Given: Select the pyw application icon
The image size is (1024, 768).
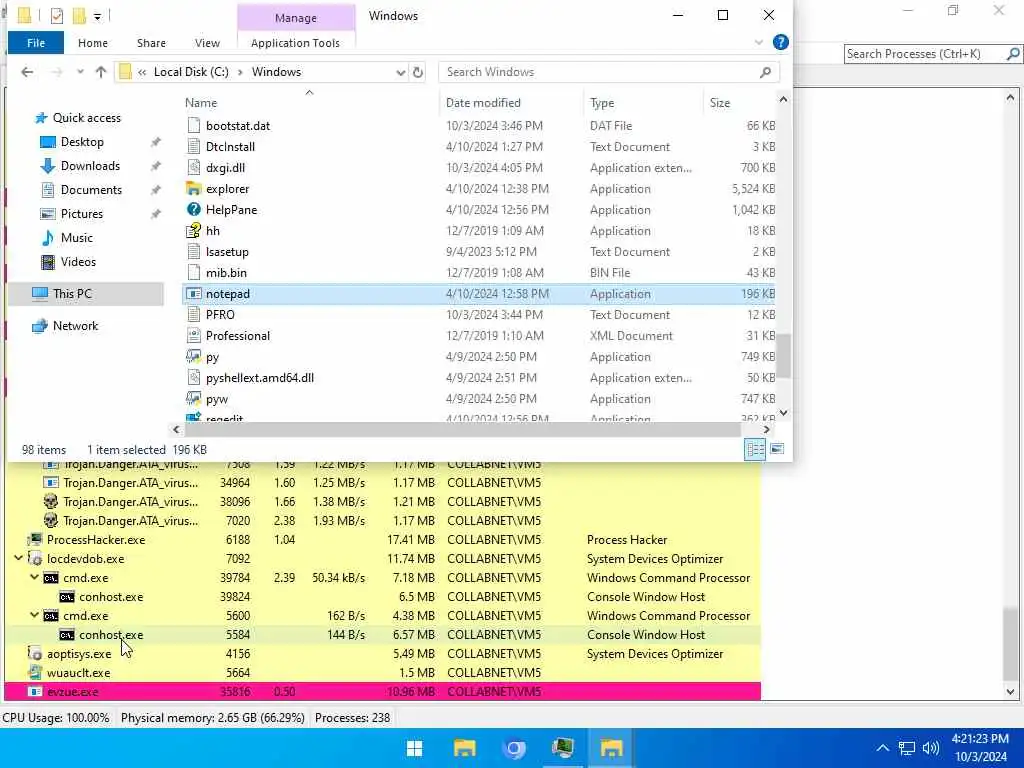Looking at the screenshot, I should 193,398.
